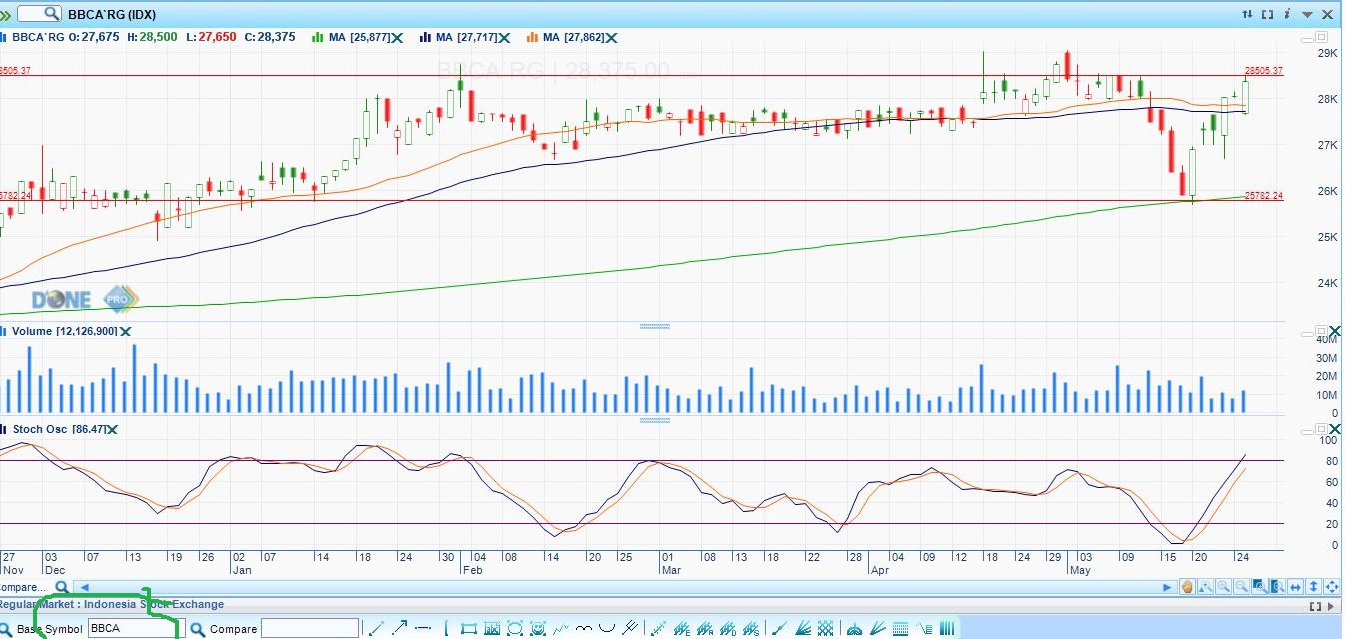Select the rectangle drawing tool
1345x639 pixels.
click(x=468, y=628)
